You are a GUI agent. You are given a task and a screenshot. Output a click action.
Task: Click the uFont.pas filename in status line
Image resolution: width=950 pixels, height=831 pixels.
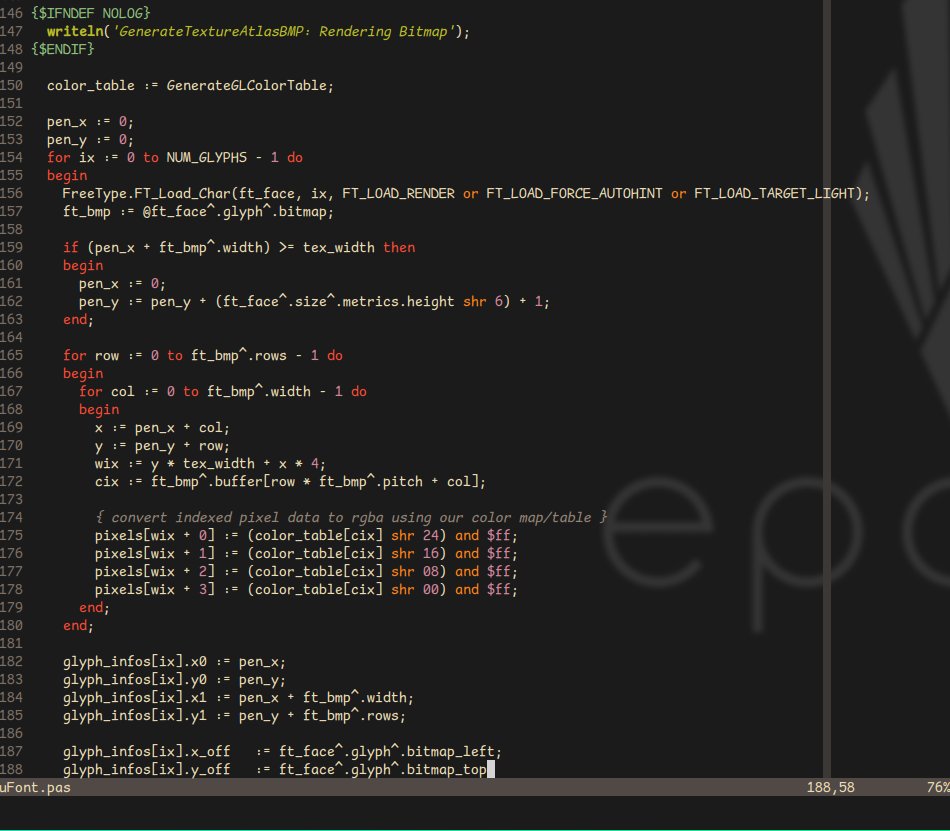(x=35, y=787)
